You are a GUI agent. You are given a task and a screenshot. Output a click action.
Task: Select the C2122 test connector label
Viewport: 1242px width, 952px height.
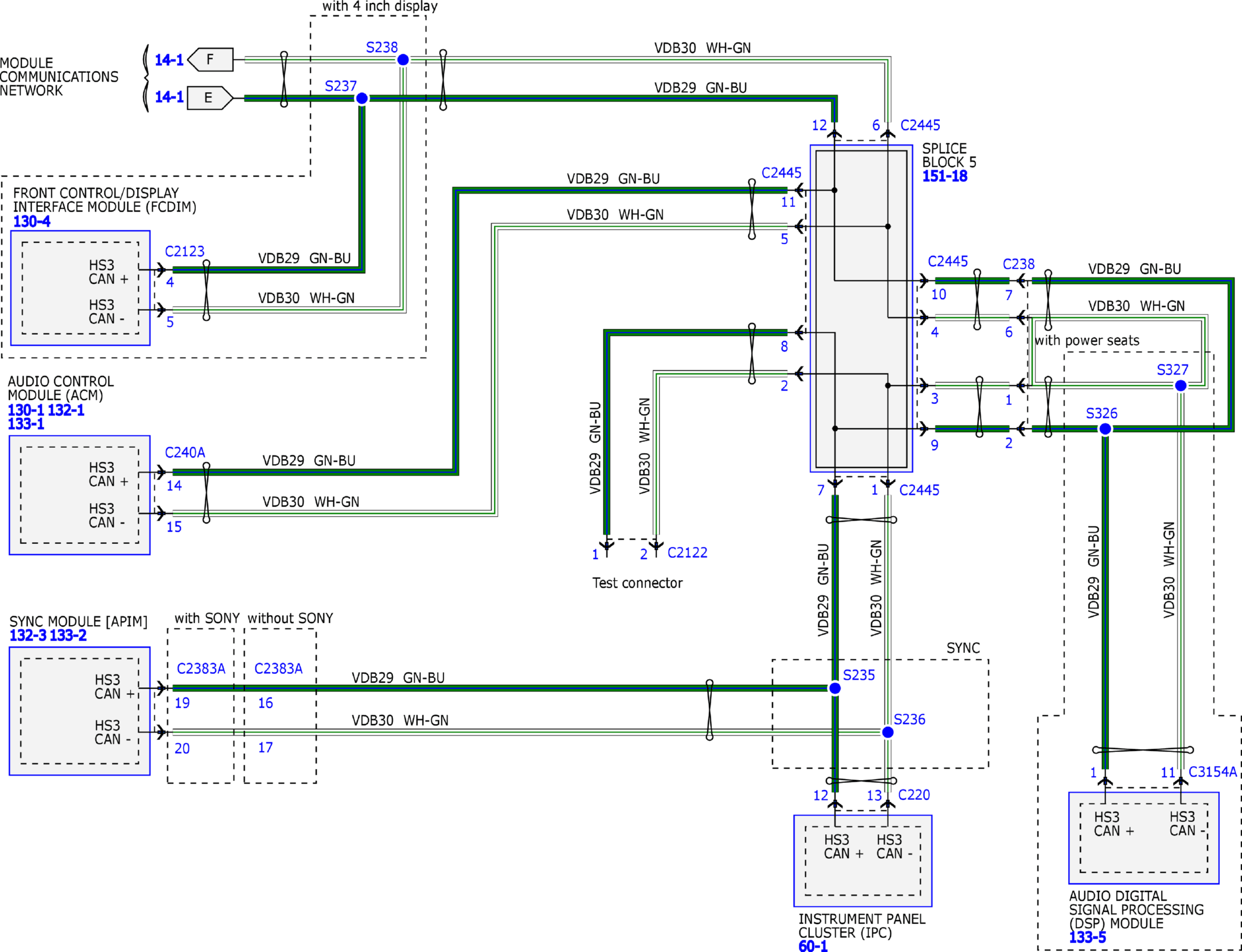(x=687, y=553)
